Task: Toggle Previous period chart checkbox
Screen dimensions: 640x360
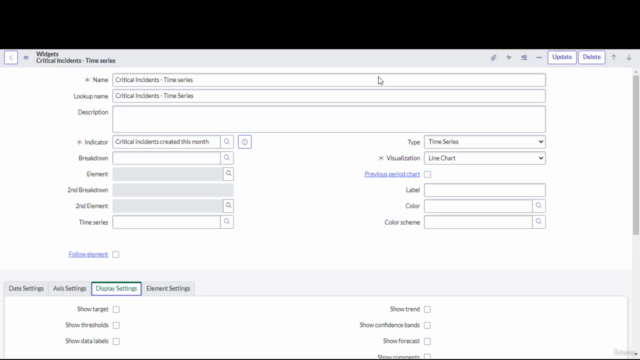Action: [x=427, y=174]
